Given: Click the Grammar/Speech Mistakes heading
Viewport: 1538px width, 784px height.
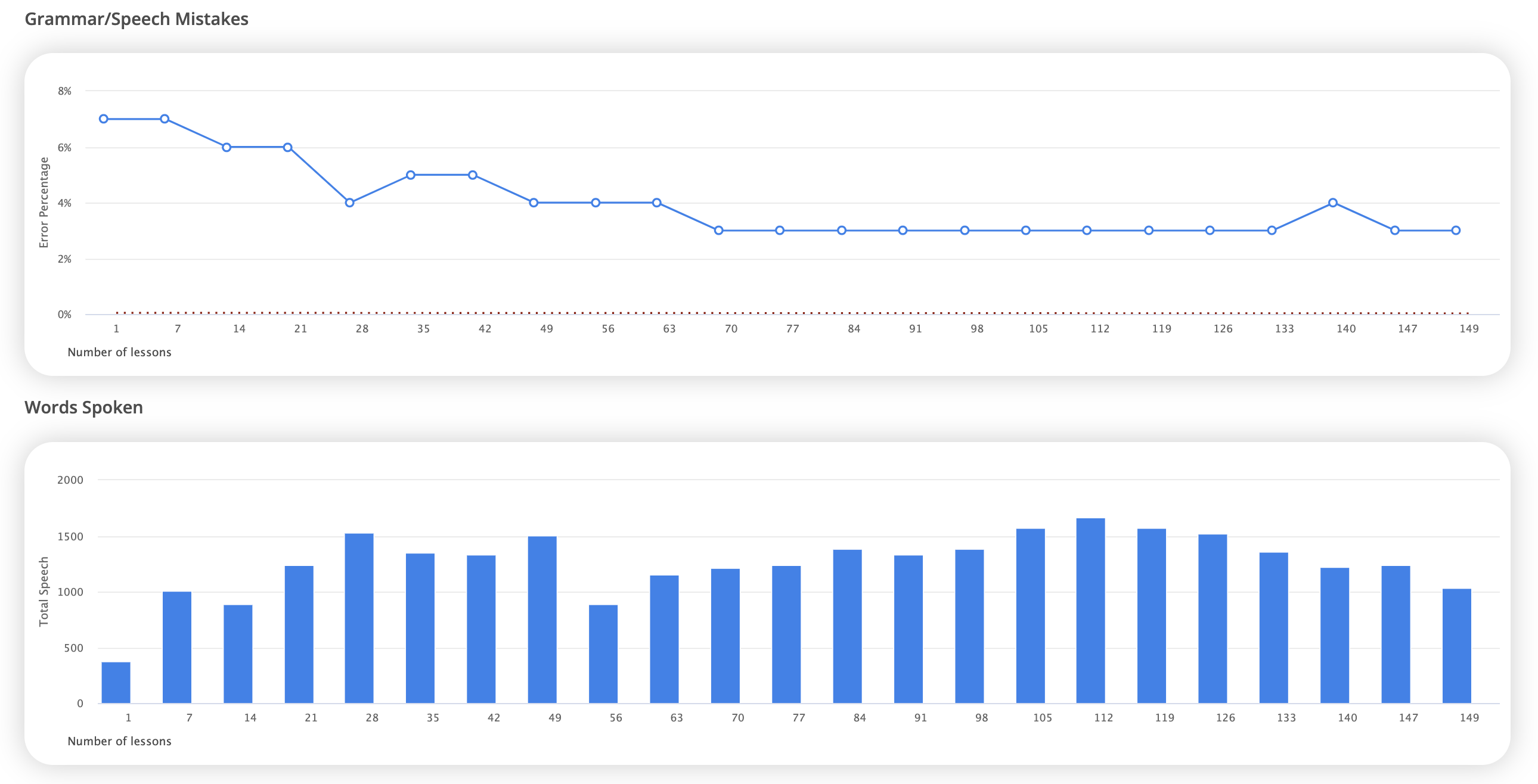Looking at the screenshot, I should (x=136, y=19).
